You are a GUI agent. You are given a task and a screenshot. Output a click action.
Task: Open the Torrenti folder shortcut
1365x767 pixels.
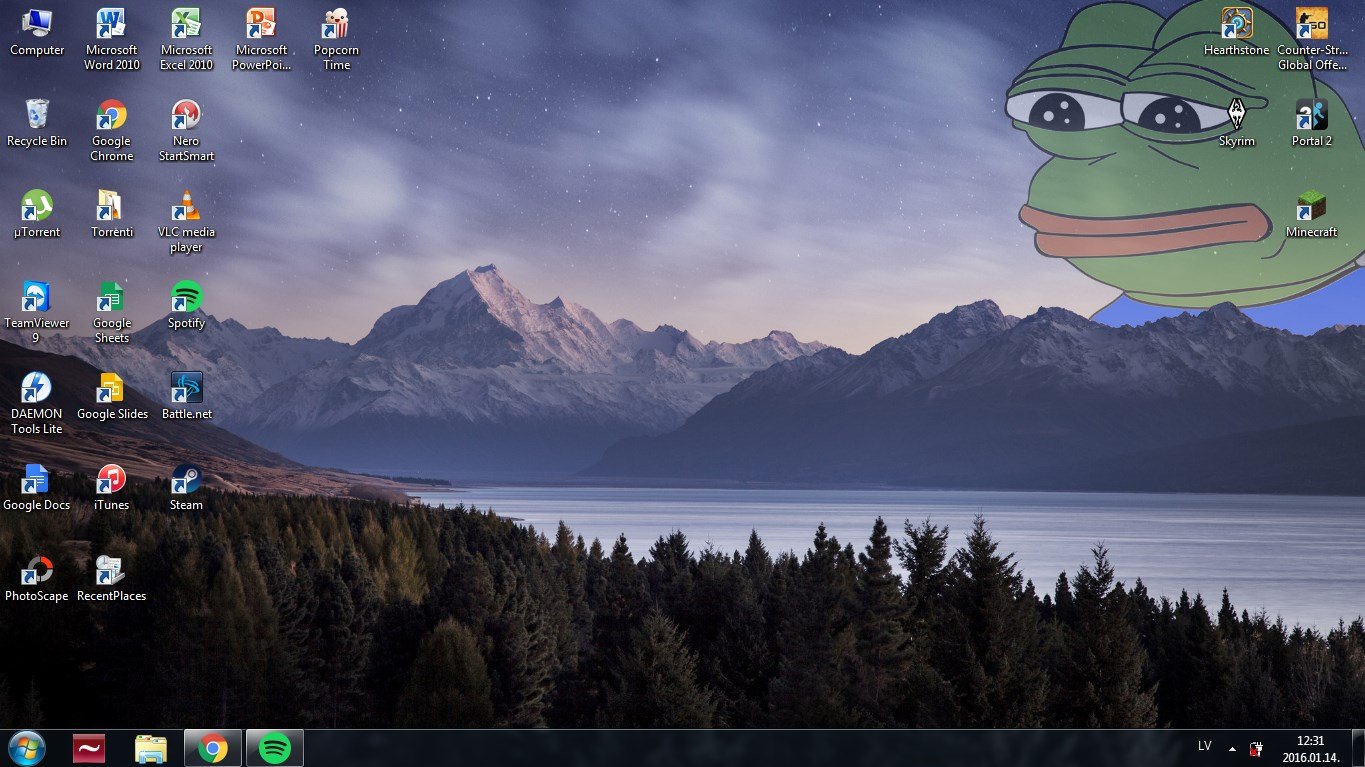click(112, 214)
